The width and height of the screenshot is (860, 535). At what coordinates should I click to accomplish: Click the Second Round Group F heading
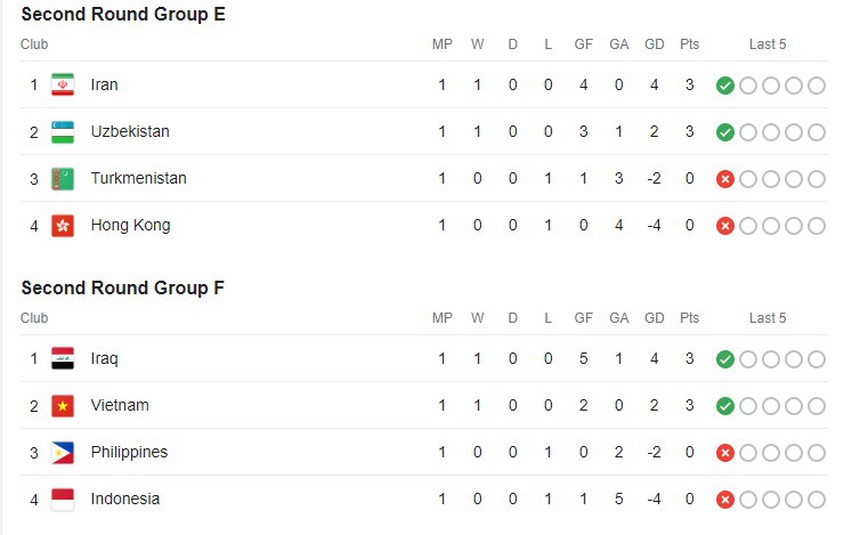tap(122, 289)
